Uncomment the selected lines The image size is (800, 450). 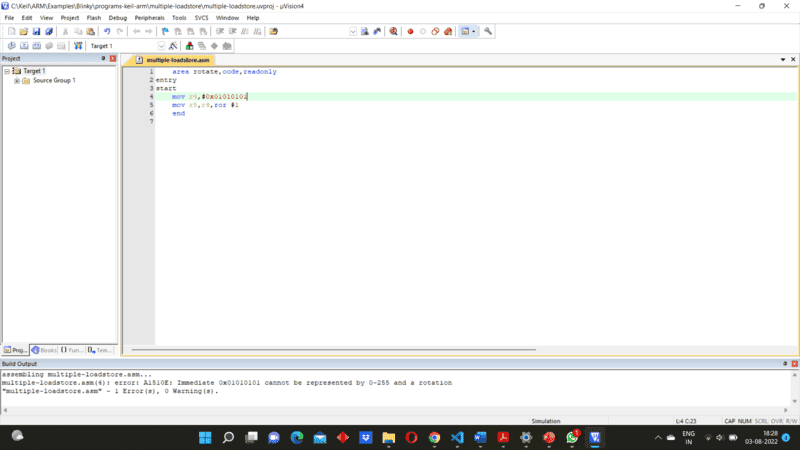coord(257,32)
